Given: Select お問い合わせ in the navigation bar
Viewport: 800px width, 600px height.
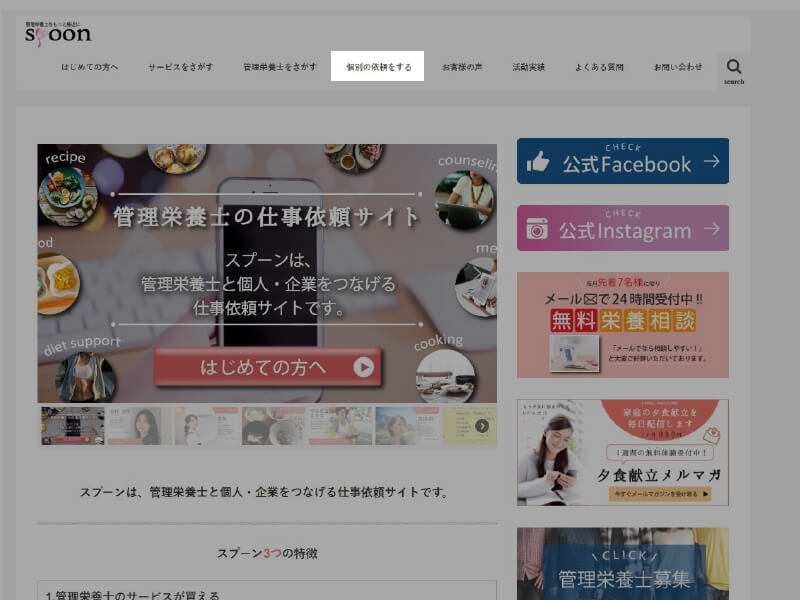Looking at the screenshot, I should tap(678, 67).
